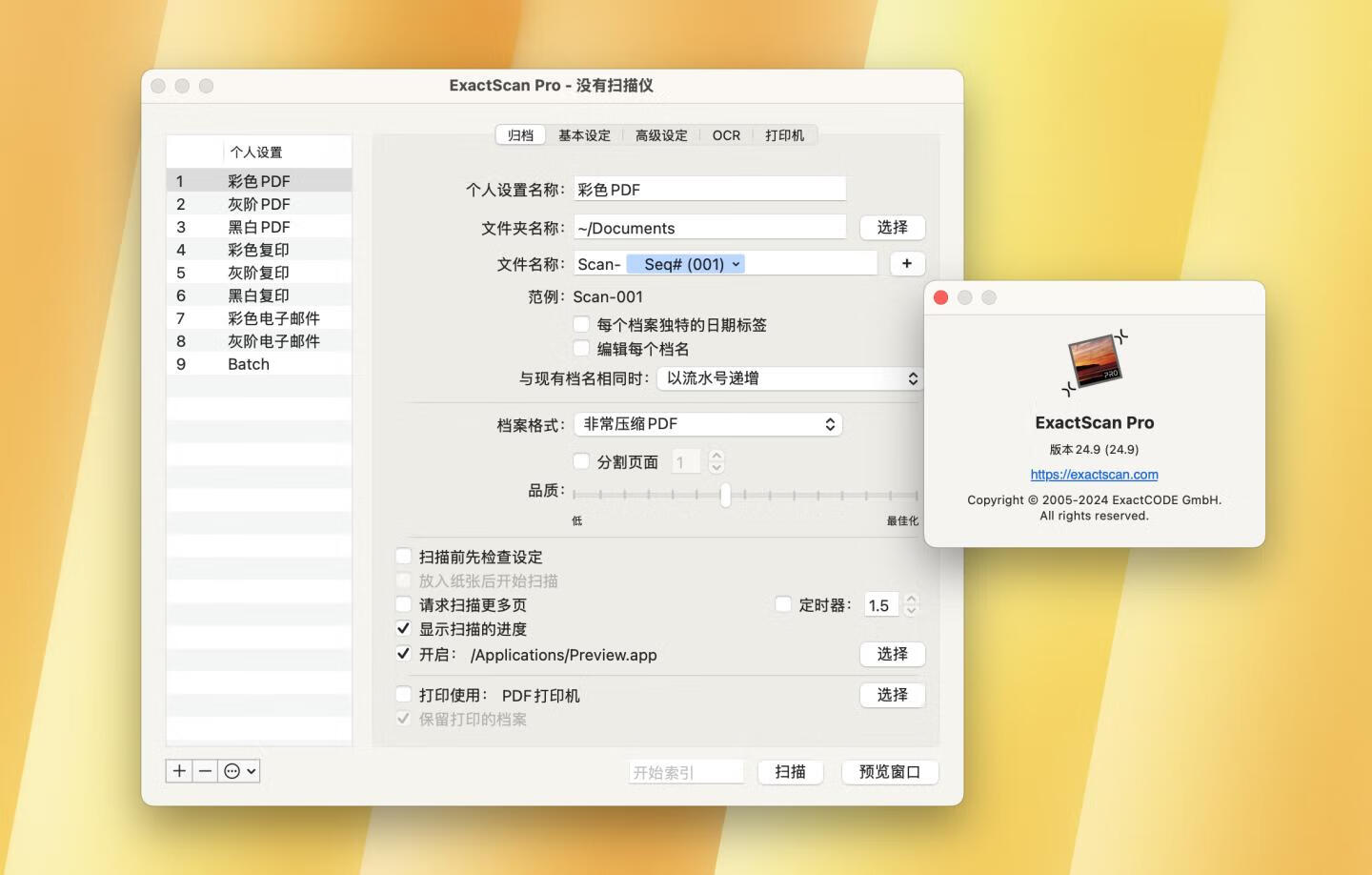Click the folder name field ~/Documents
1372x875 pixels.
[x=710, y=228]
